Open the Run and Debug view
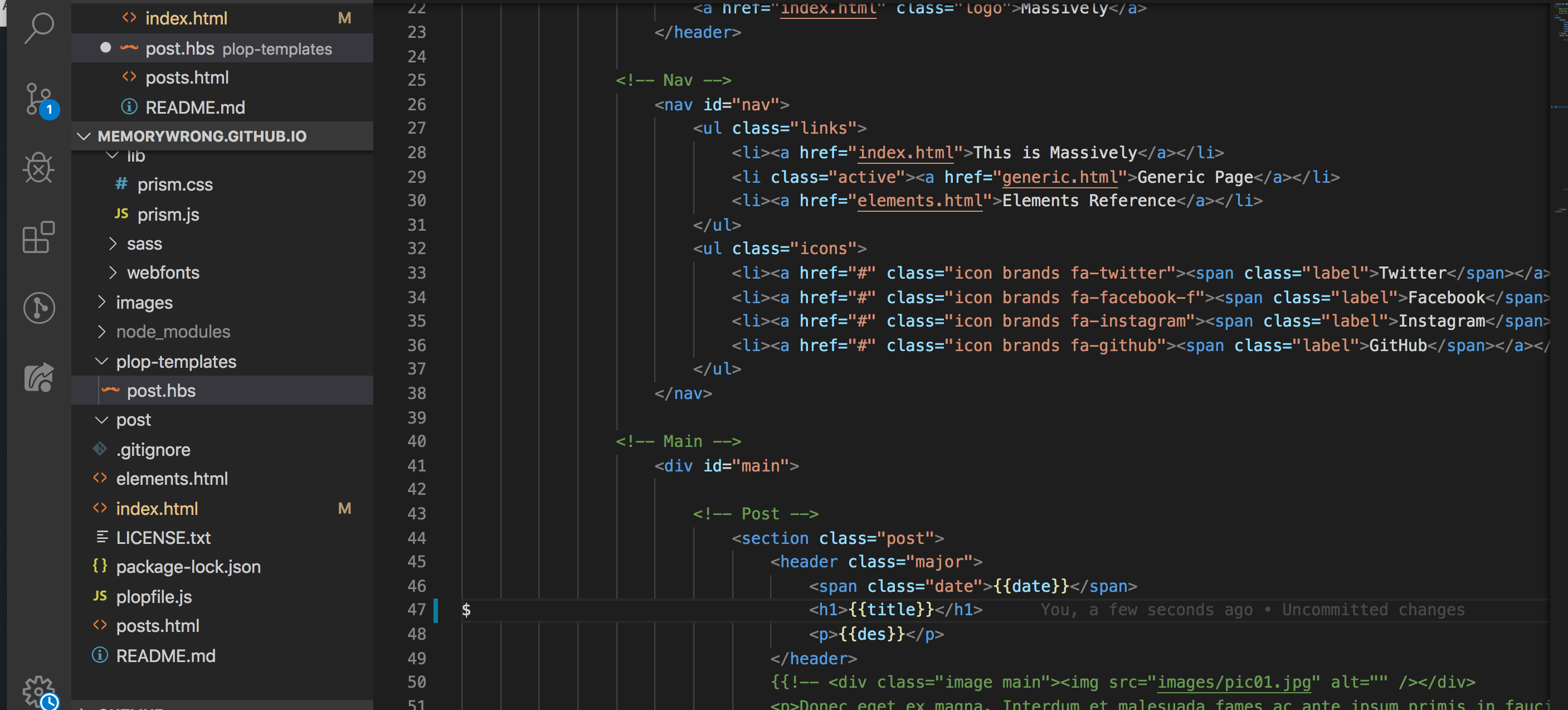Screen dimensions: 1568x710 (39, 168)
